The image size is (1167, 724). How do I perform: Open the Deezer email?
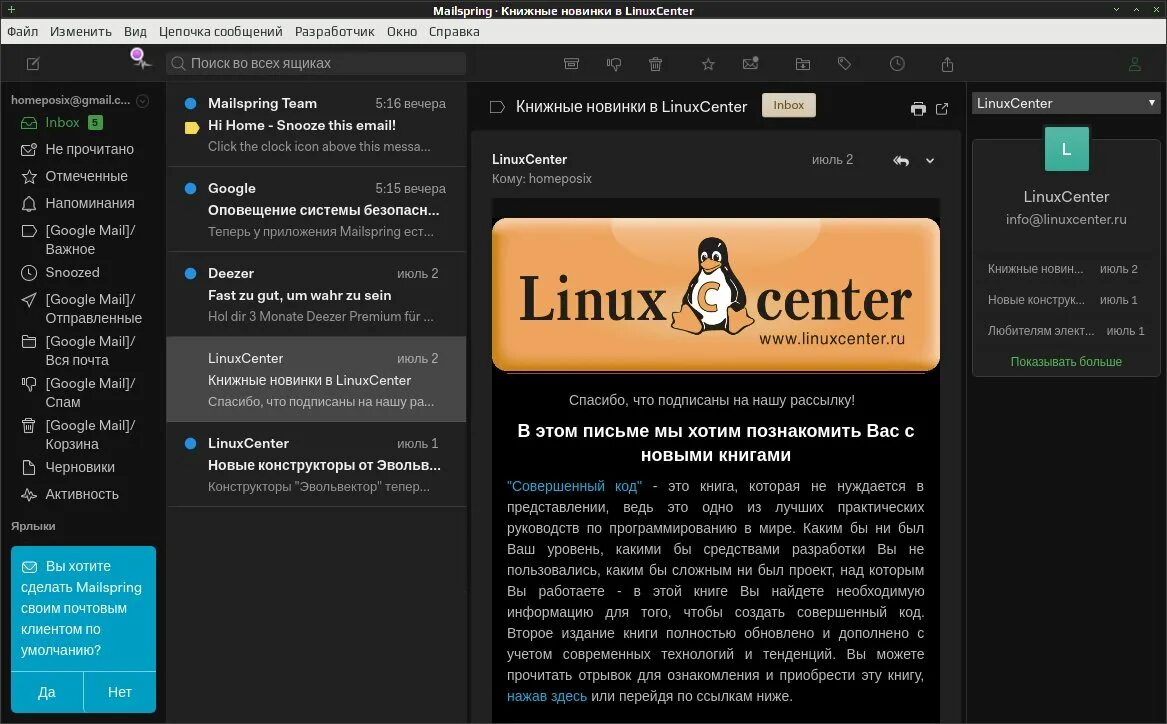tap(317, 294)
